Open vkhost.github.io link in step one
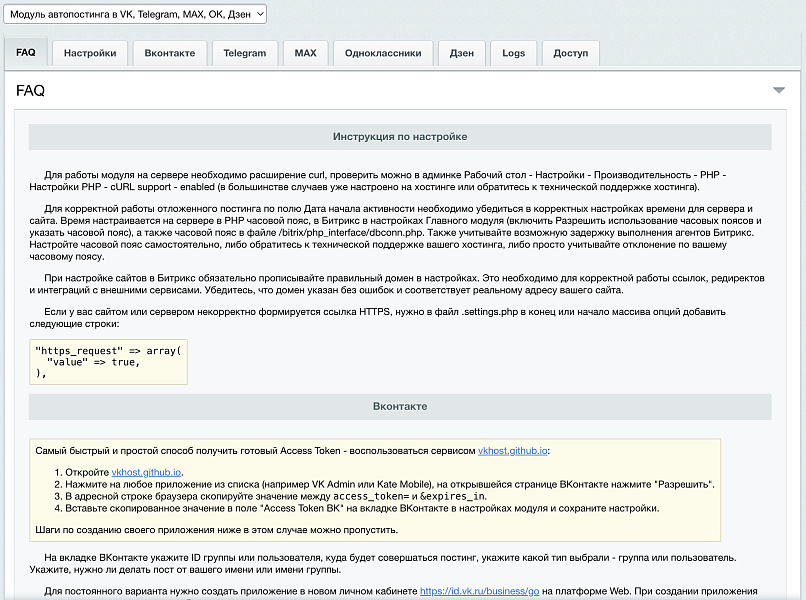Viewport: 806px width, 600px height. click(146, 472)
